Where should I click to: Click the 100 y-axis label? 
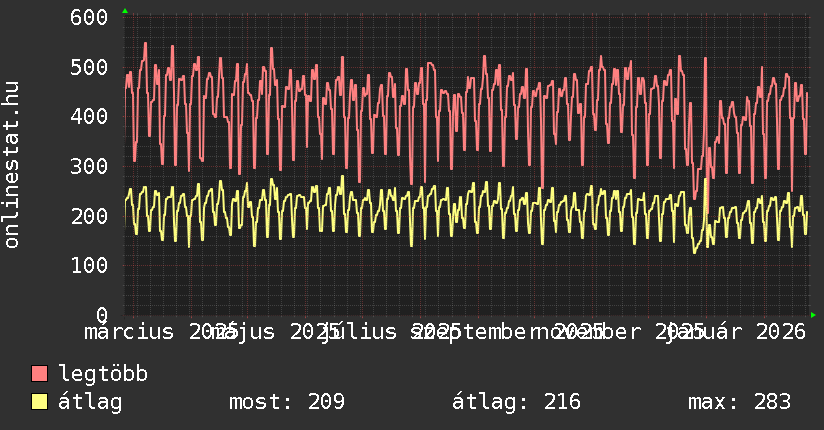(90, 265)
